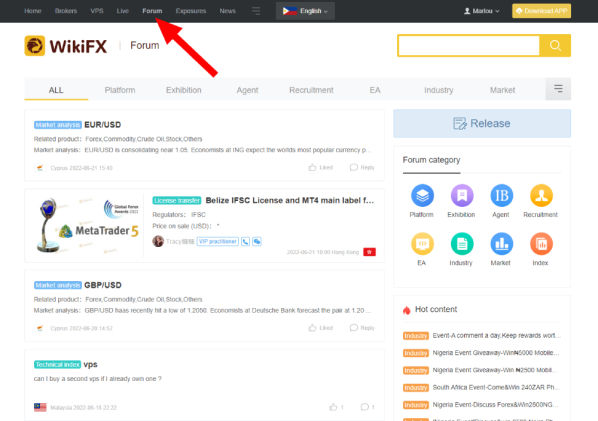Switch to the EA tab
598x421 pixels.
pyautogui.click(x=375, y=90)
